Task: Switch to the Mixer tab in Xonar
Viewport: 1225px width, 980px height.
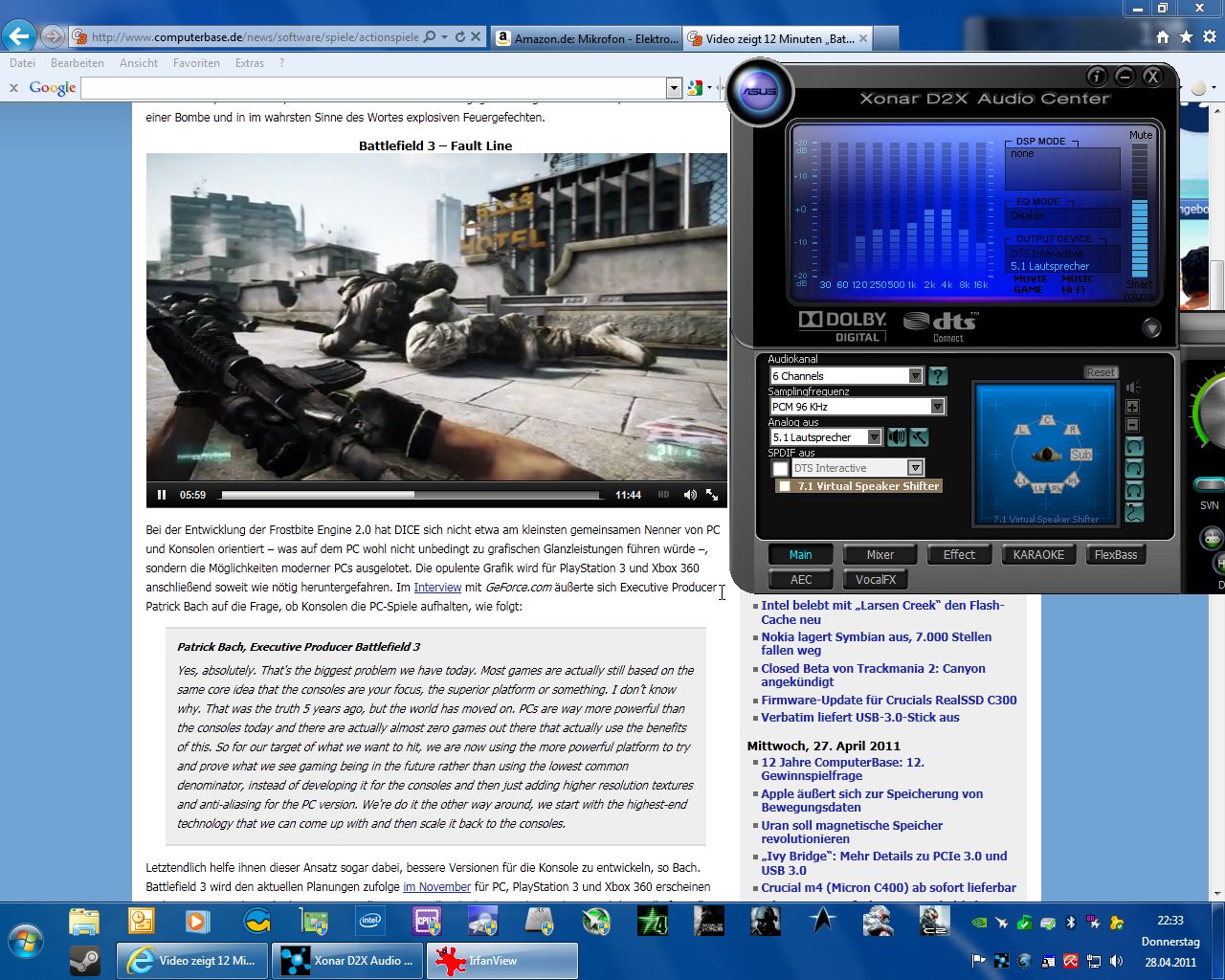Action: [x=880, y=554]
